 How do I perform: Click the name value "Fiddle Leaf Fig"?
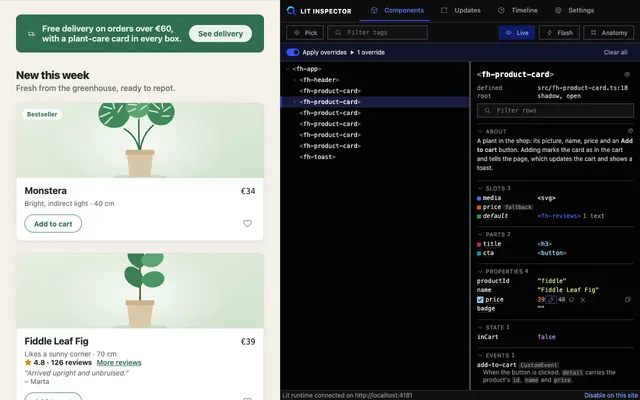(x=568, y=290)
